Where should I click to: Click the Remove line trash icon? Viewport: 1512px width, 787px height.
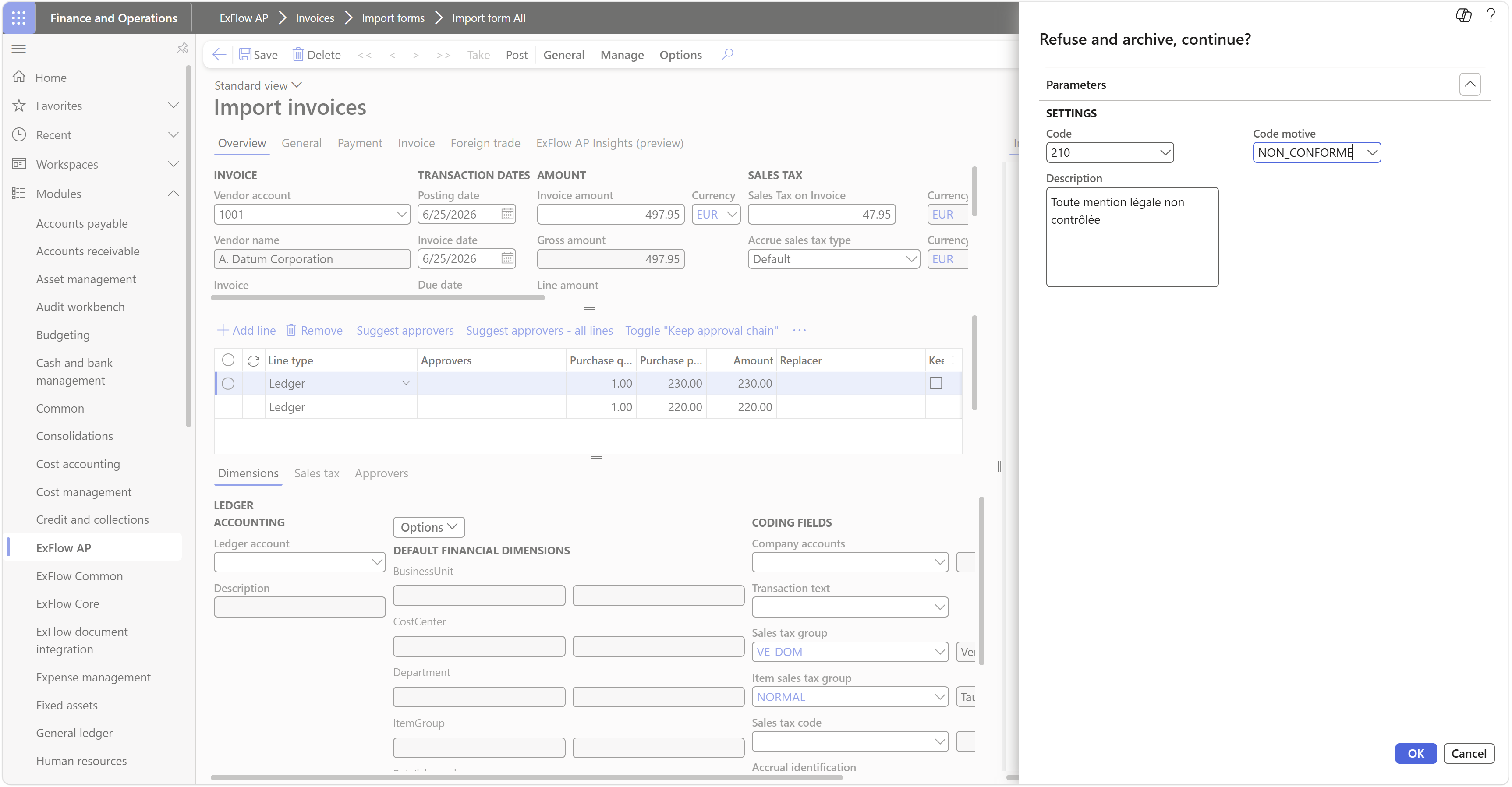(x=290, y=330)
